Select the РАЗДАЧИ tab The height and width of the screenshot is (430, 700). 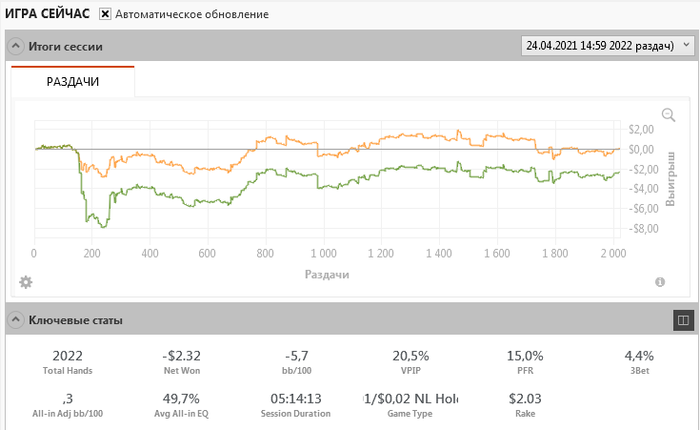pos(73,82)
